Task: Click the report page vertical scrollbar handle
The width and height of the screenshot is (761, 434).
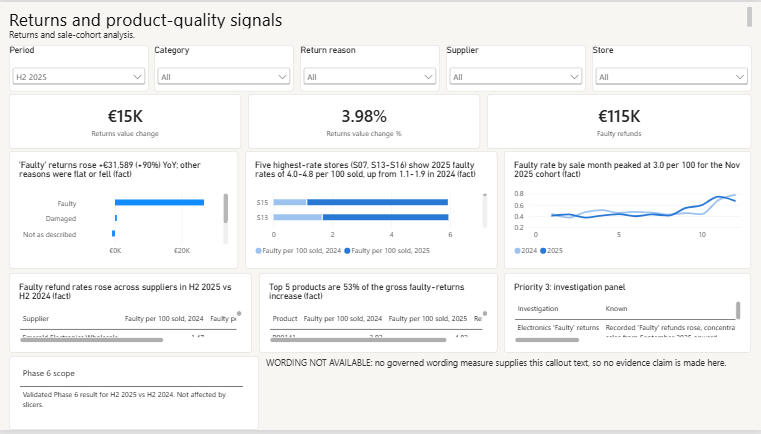Action: pyautogui.click(x=749, y=17)
